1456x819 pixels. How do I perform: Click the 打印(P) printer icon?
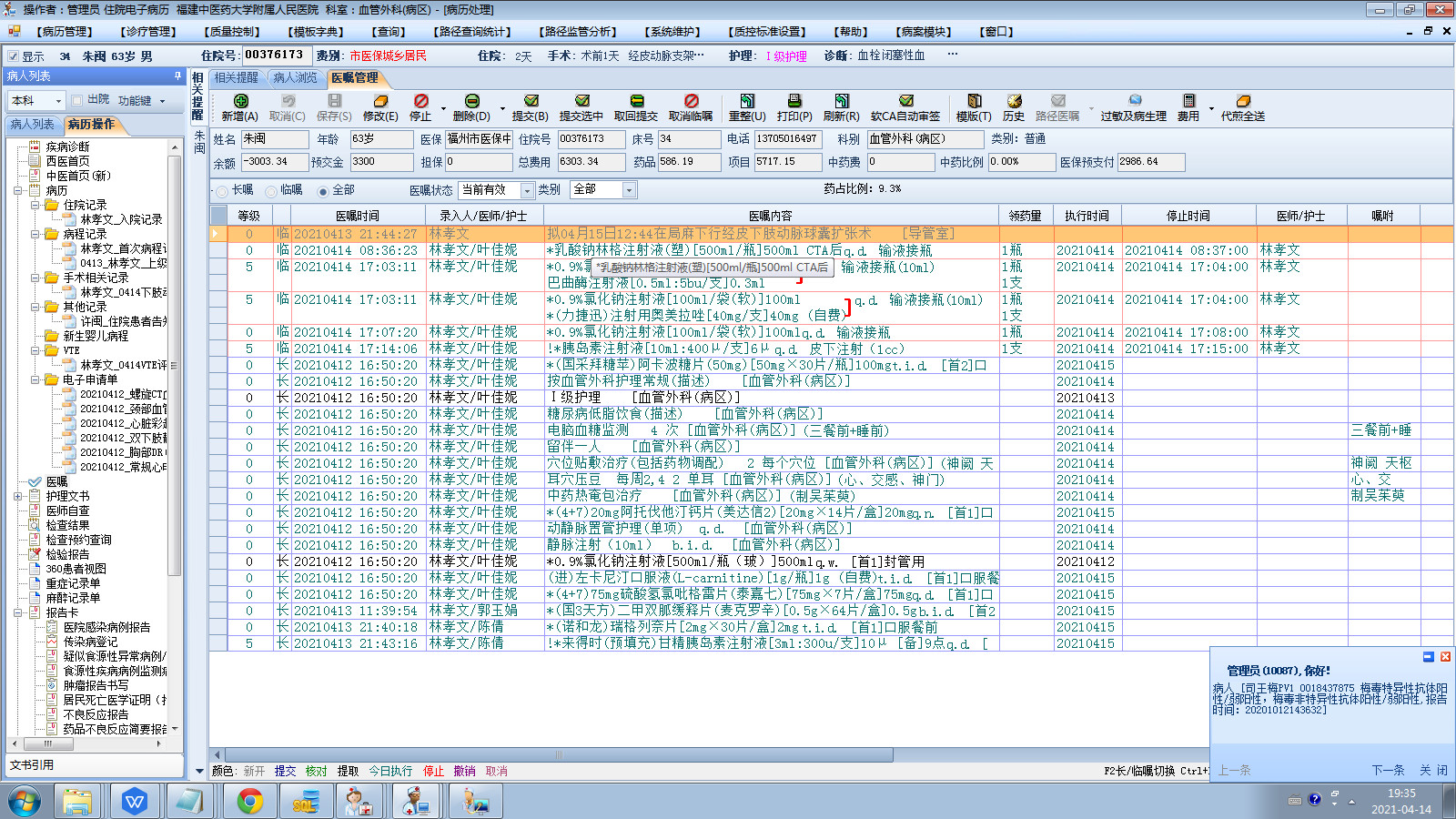(794, 101)
